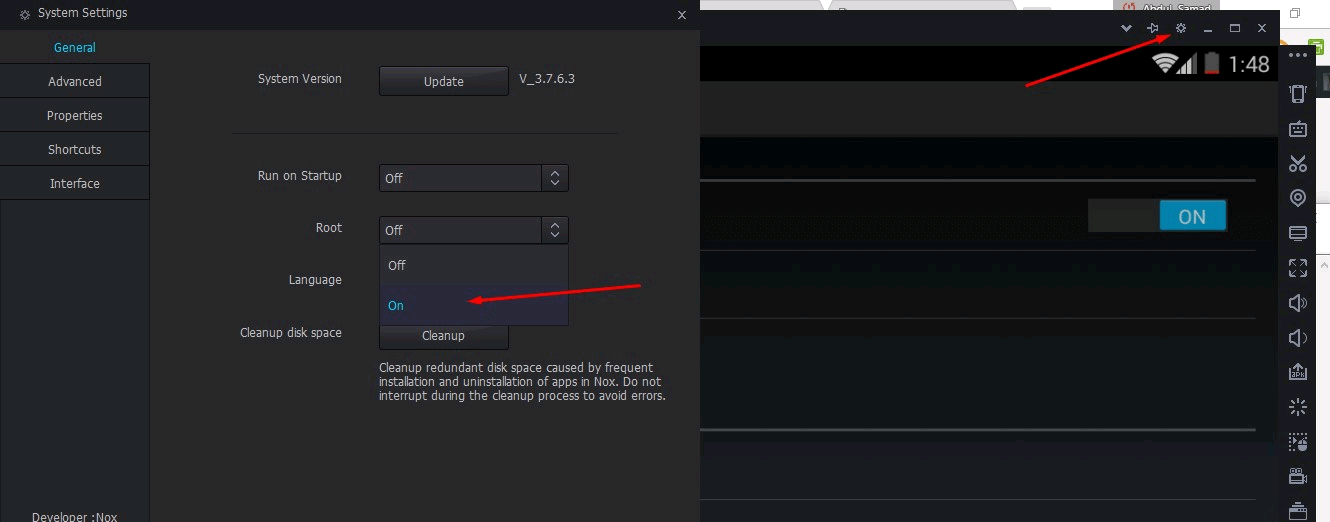Click the volume down speaker icon
1330x522 pixels.
coord(1298,338)
